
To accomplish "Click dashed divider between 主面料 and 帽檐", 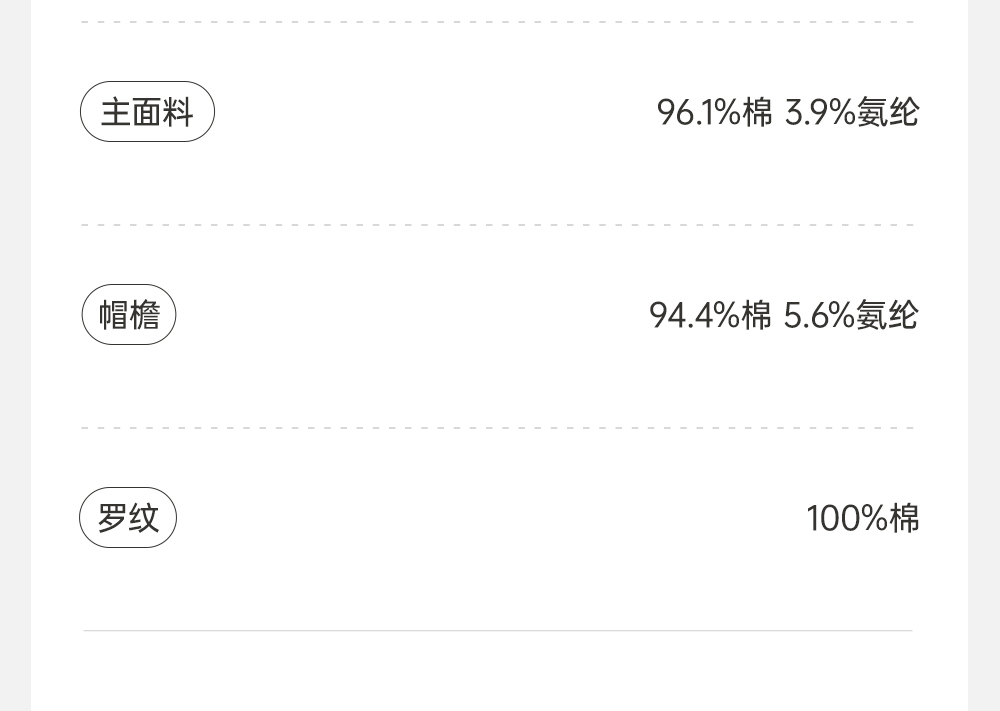I will tap(498, 225).
